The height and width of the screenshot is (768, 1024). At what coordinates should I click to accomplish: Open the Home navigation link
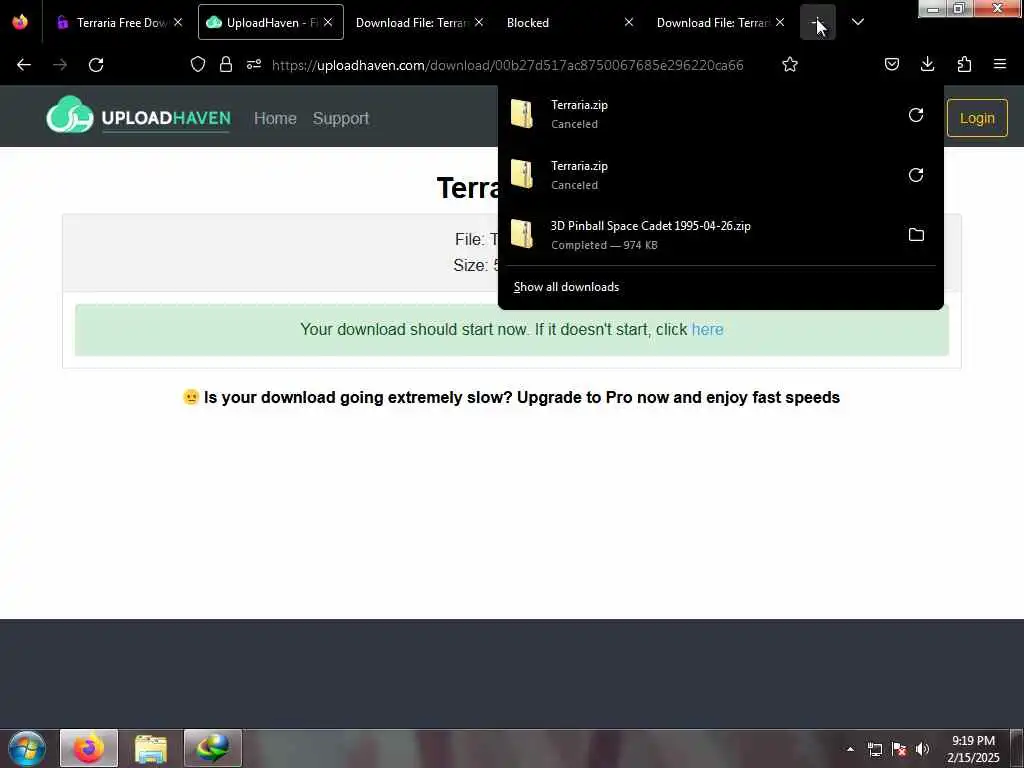[275, 118]
